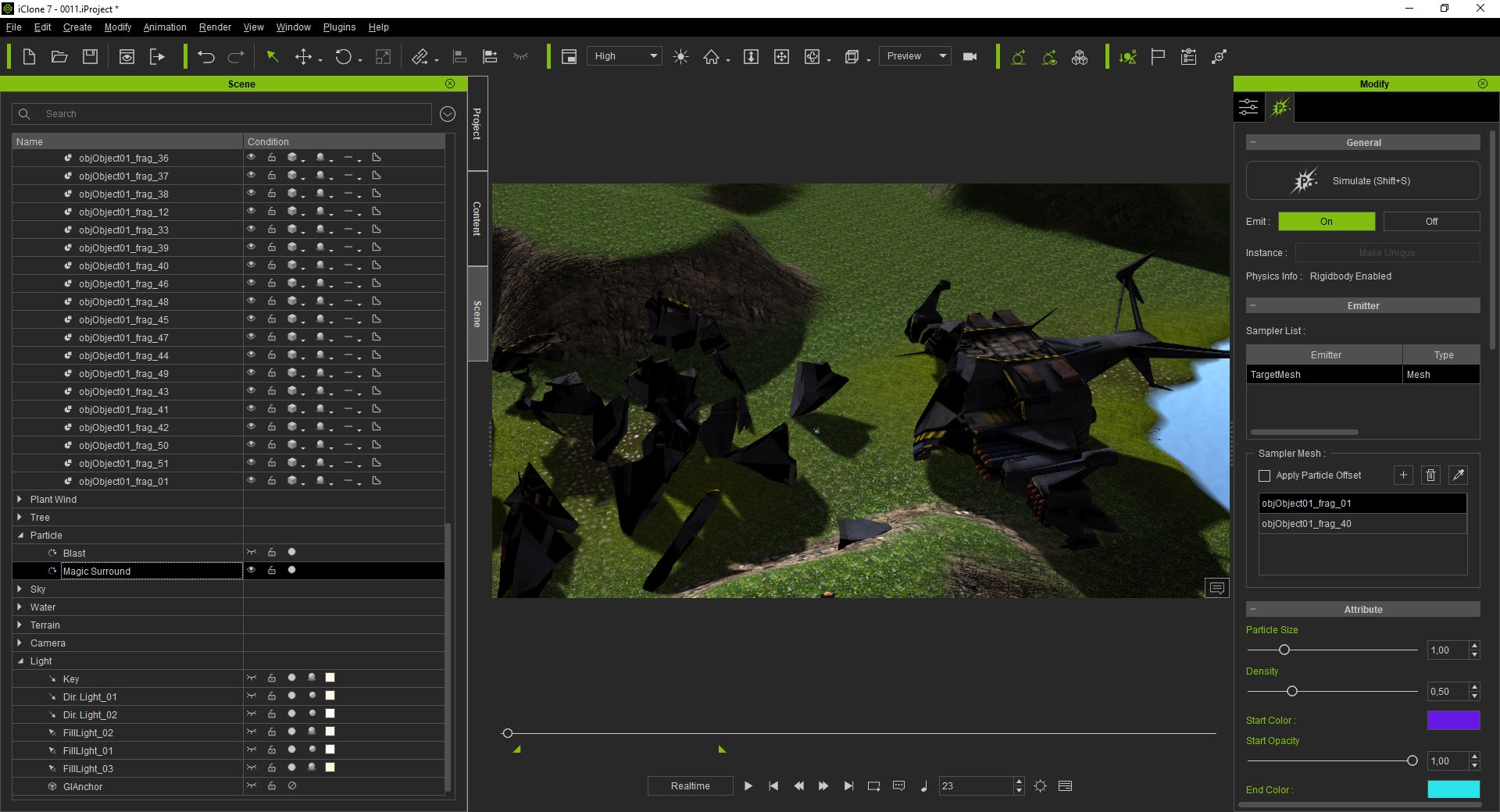The height and width of the screenshot is (812, 1500).
Task: Collapse the Particle node
Action: (20, 535)
